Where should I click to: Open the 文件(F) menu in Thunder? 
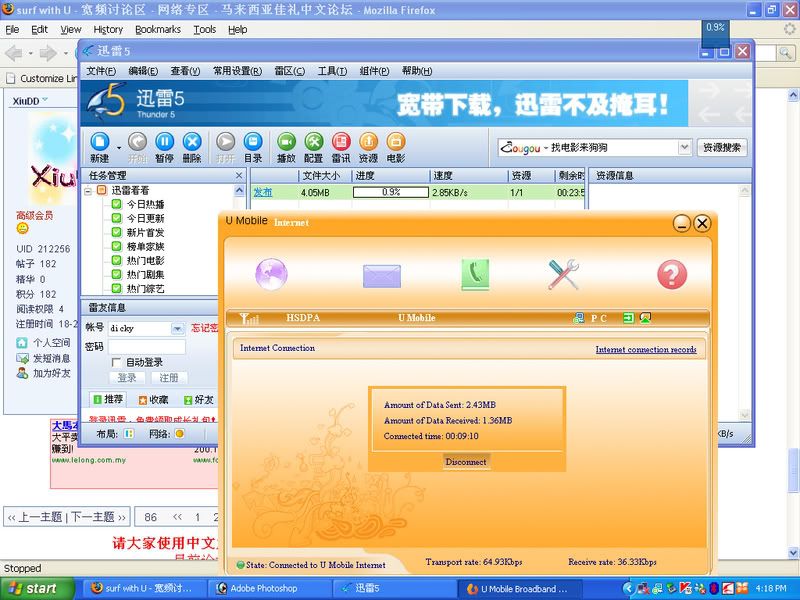coord(101,71)
